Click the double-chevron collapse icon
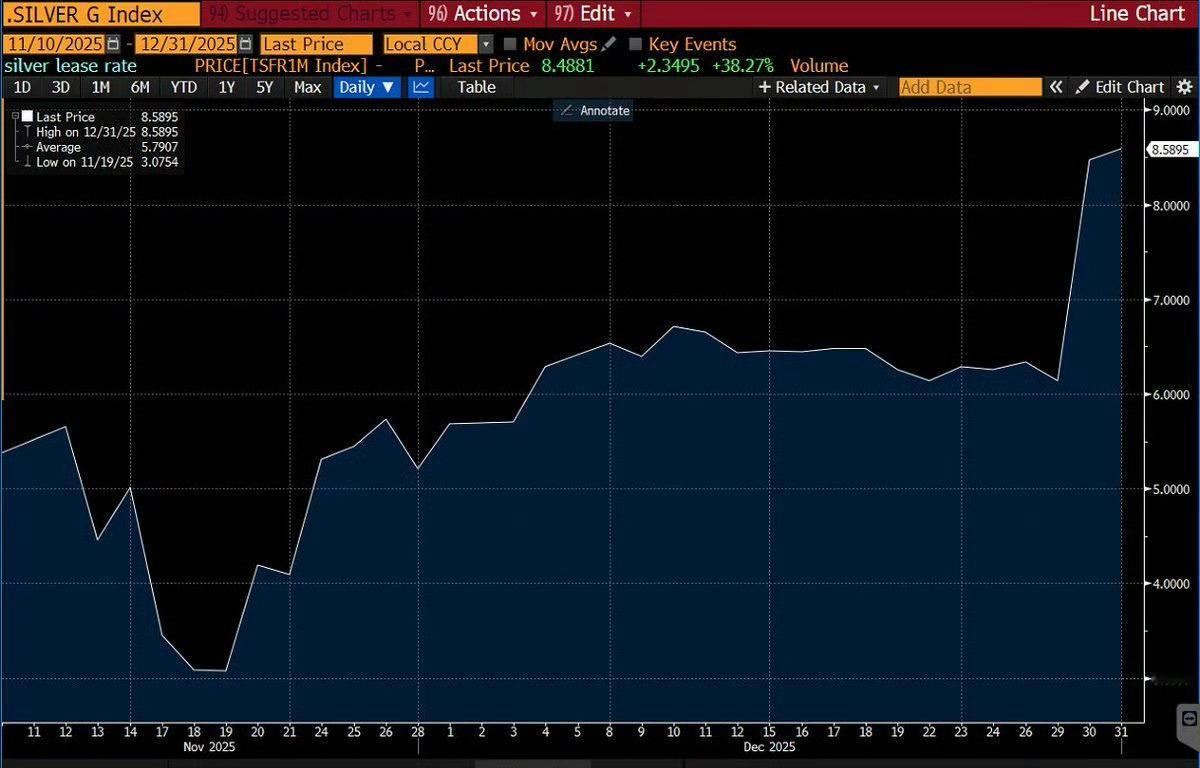Screen dimensions: 1200x768 (x=1055, y=87)
